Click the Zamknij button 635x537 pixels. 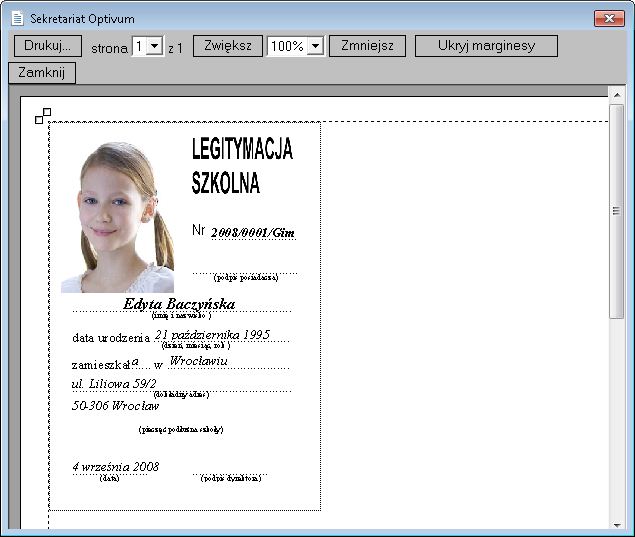(42, 73)
